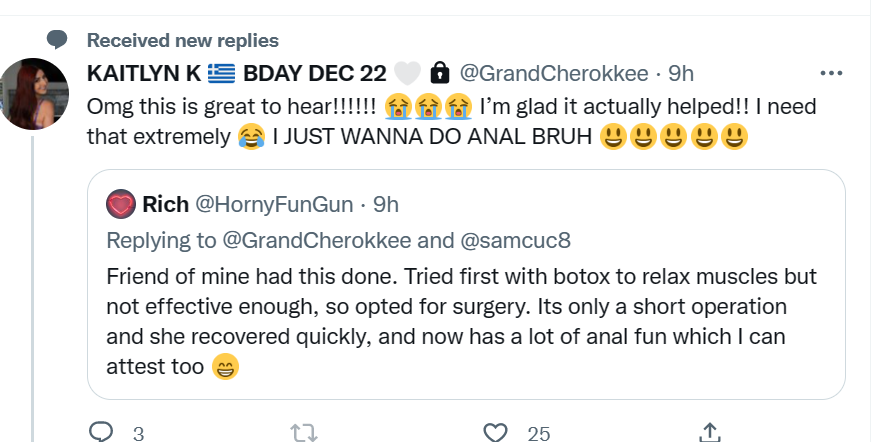This screenshot has width=880, height=442.
Task: Like the tweet with the heart icon
Action: (x=496, y=431)
